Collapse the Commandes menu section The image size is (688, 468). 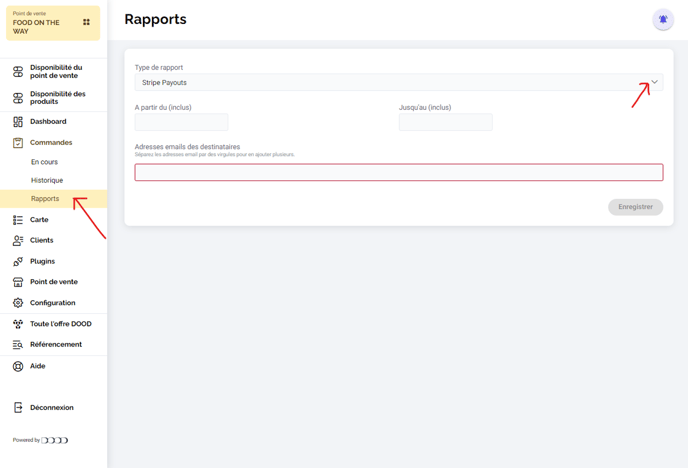50,143
